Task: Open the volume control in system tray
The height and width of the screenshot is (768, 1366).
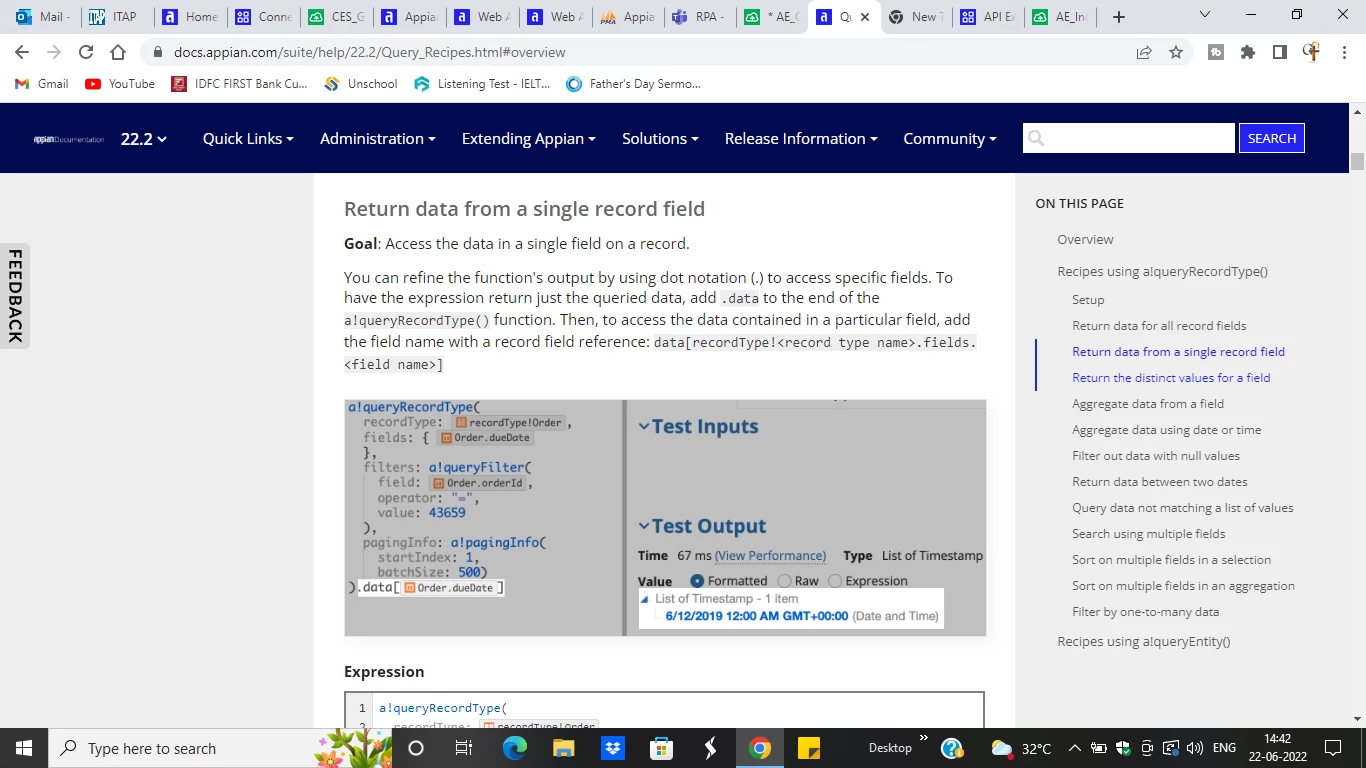Action: click(1194, 748)
